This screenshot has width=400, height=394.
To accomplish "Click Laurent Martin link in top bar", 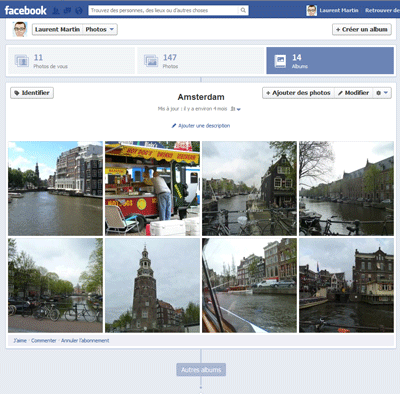I will (339, 10).
